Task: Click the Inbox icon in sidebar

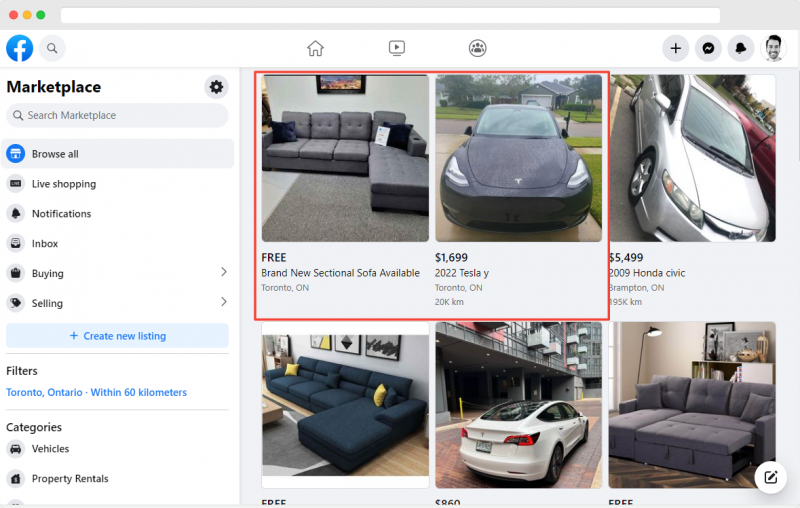Action: pos(16,243)
